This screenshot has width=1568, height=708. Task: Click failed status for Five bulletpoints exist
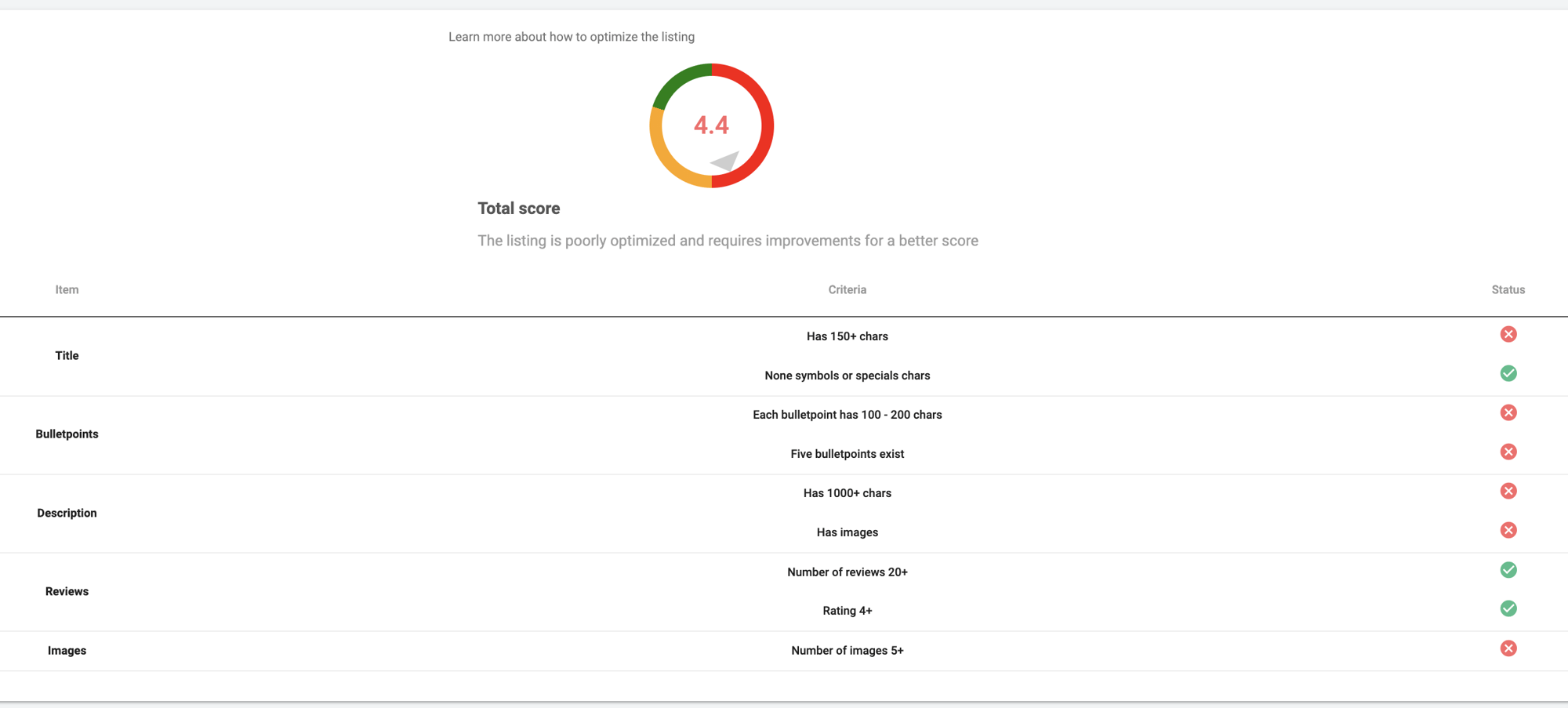pyautogui.click(x=1508, y=452)
